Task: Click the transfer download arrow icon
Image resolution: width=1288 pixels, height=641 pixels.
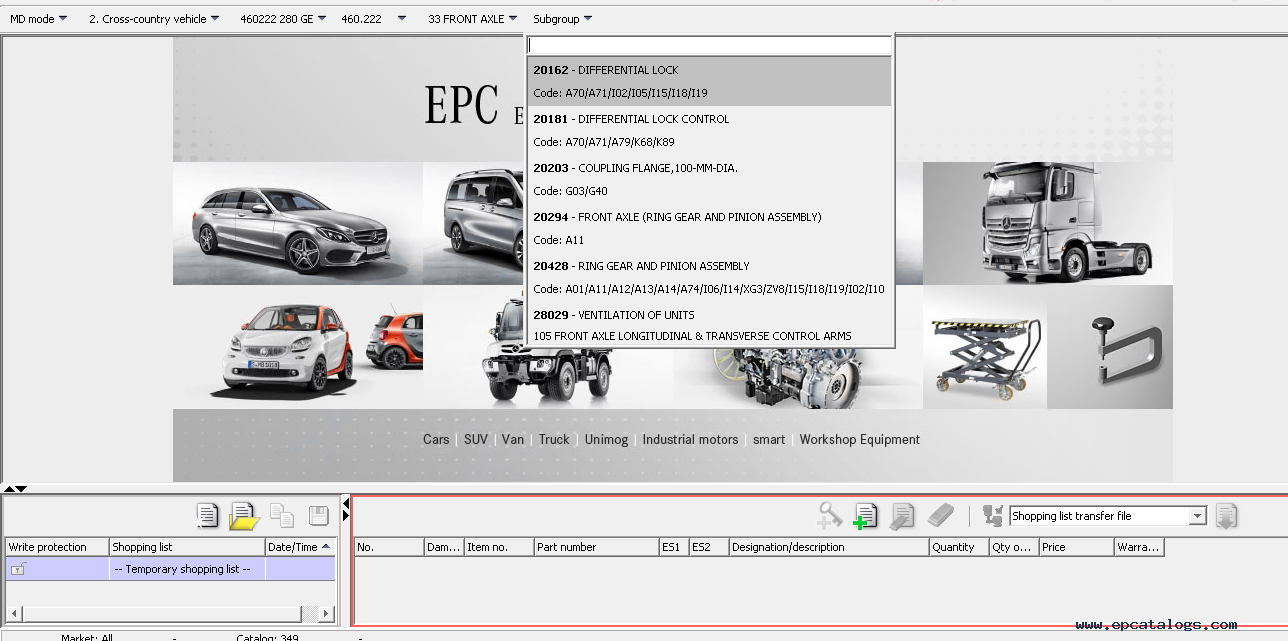Action: coord(1227,516)
